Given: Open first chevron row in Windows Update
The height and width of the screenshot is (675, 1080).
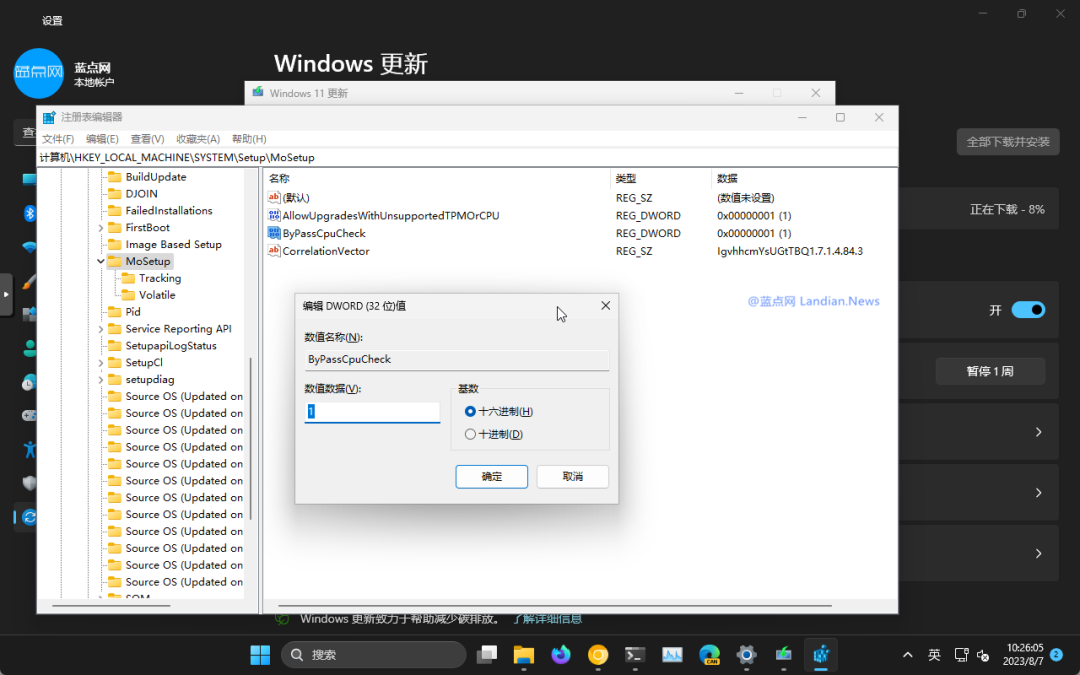Looking at the screenshot, I should pos(1039,432).
